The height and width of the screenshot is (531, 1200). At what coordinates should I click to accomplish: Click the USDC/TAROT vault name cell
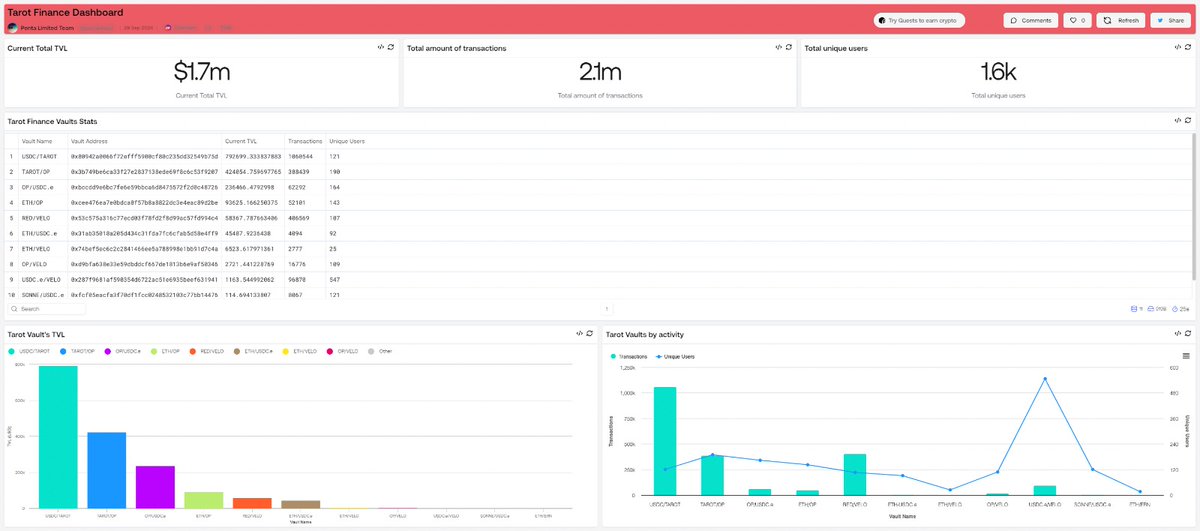(x=41, y=156)
